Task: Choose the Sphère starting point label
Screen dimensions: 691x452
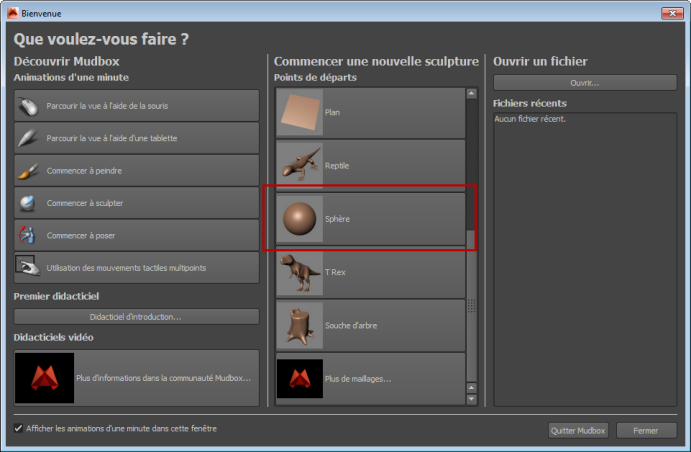Action: tap(338, 219)
